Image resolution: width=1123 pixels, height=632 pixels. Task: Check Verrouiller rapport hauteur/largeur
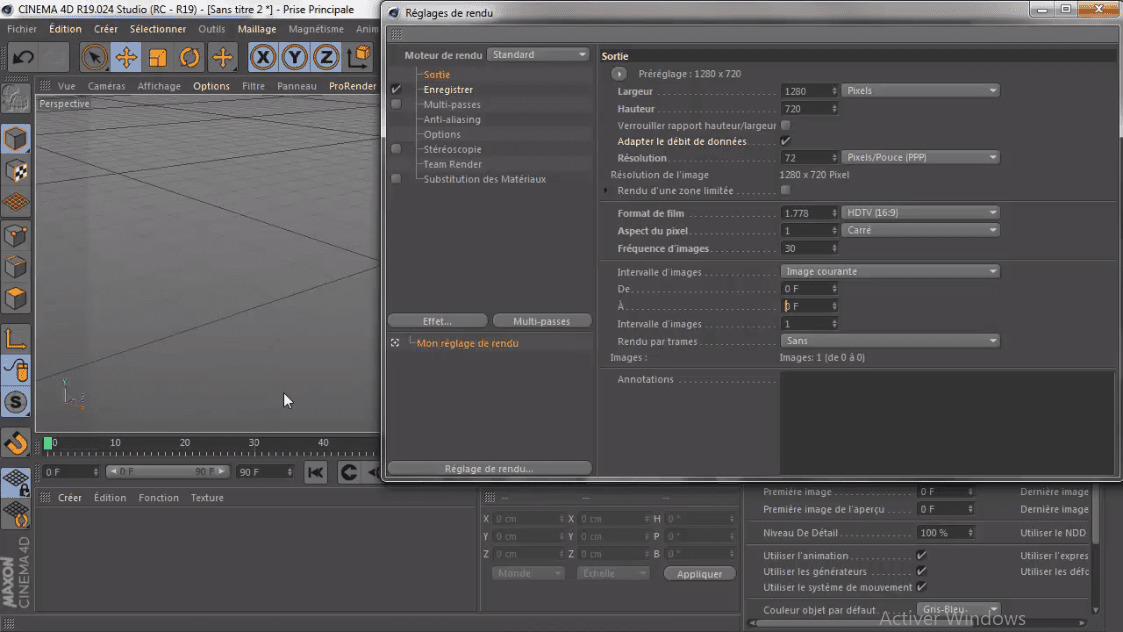[786, 125]
